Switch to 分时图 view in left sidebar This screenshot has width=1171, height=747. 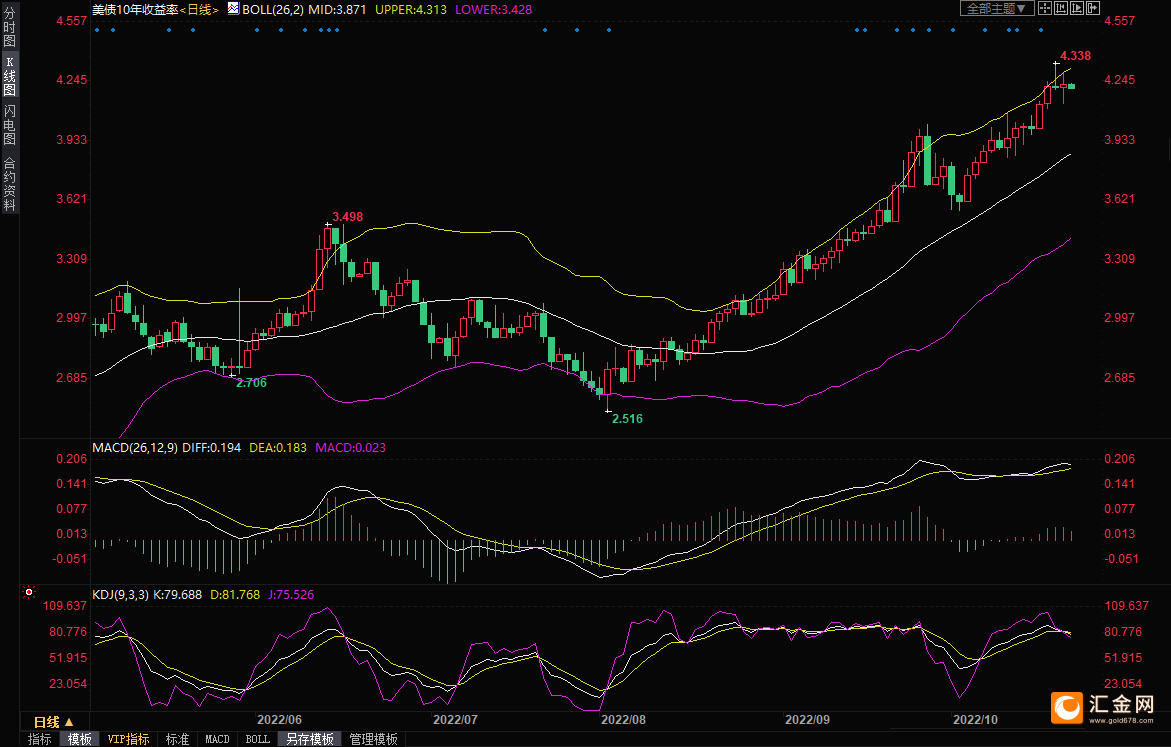pos(9,34)
